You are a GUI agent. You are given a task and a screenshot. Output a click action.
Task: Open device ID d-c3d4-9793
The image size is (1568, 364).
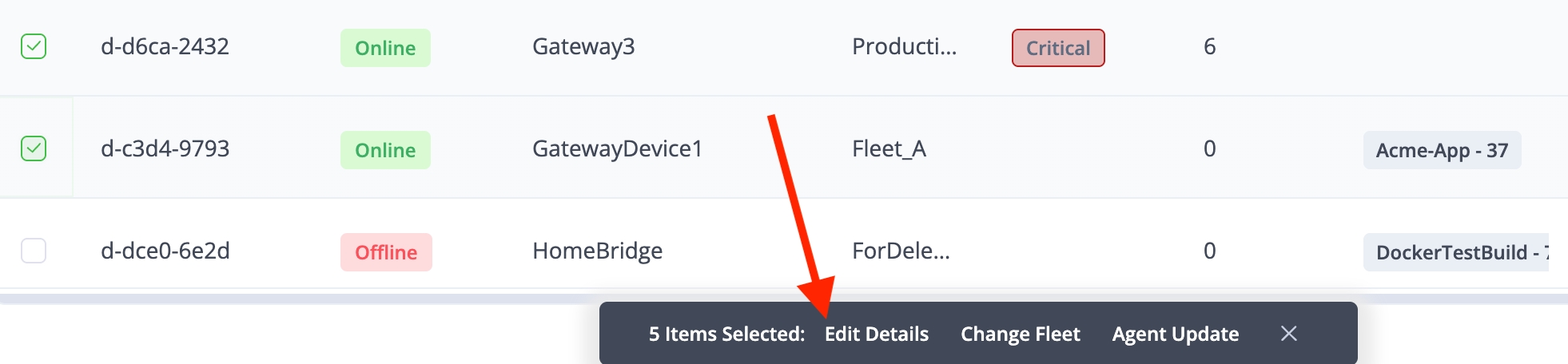click(165, 148)
